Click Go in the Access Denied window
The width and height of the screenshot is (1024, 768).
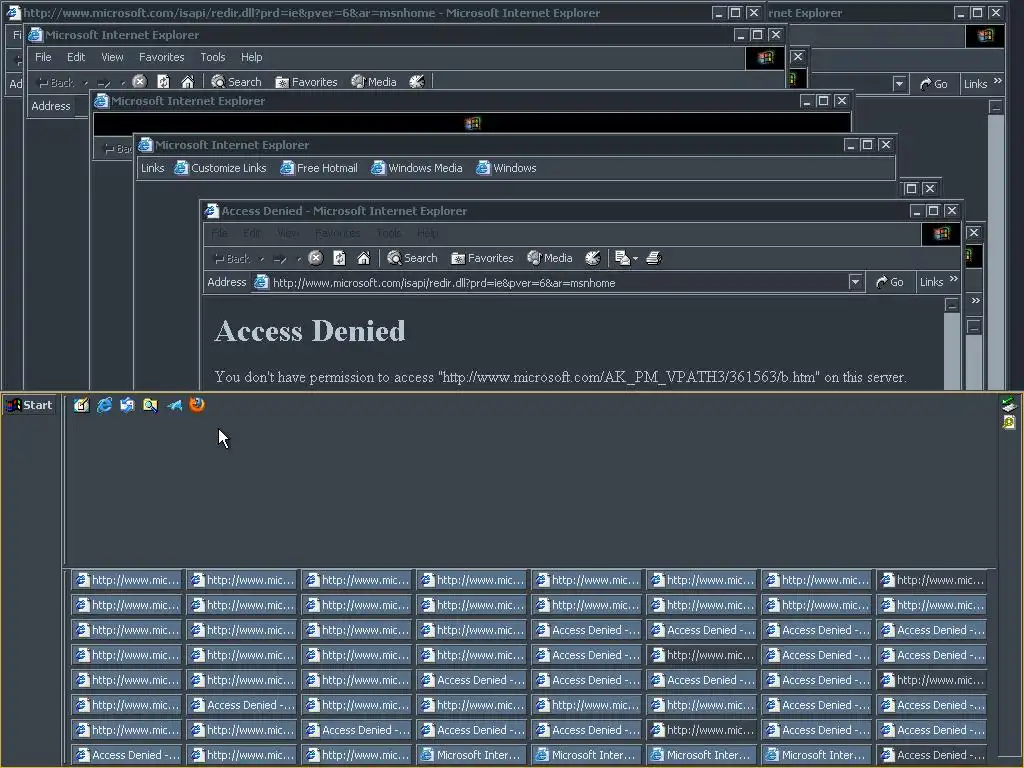coord(889,282)
